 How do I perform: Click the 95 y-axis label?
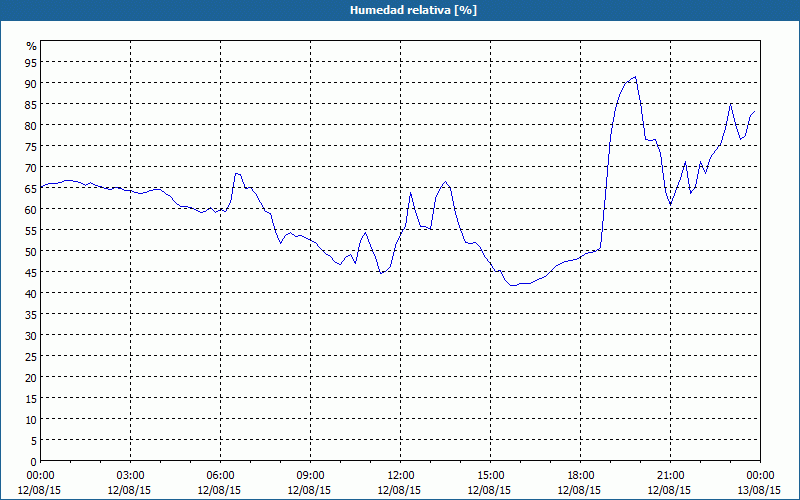click(31, 62)
